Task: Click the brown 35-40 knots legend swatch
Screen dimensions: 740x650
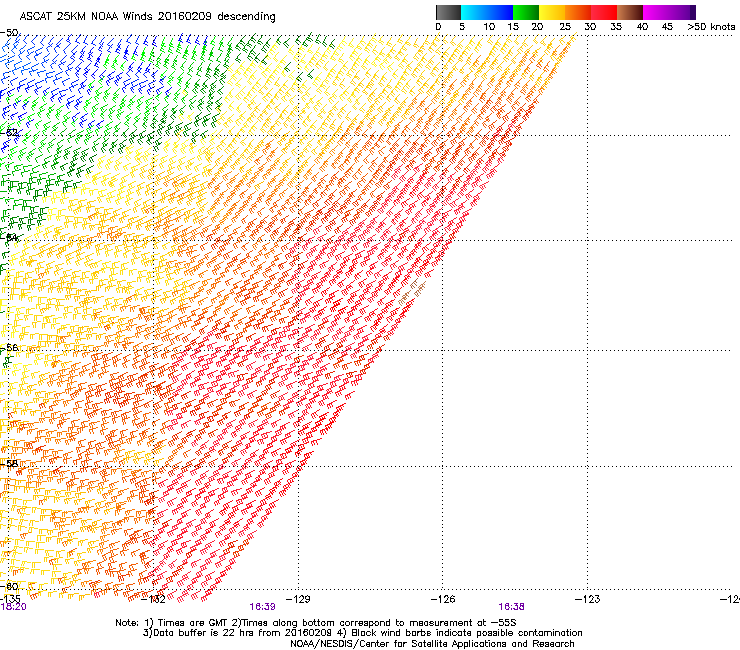Action: pyautogui.click(x=630, y=12)
